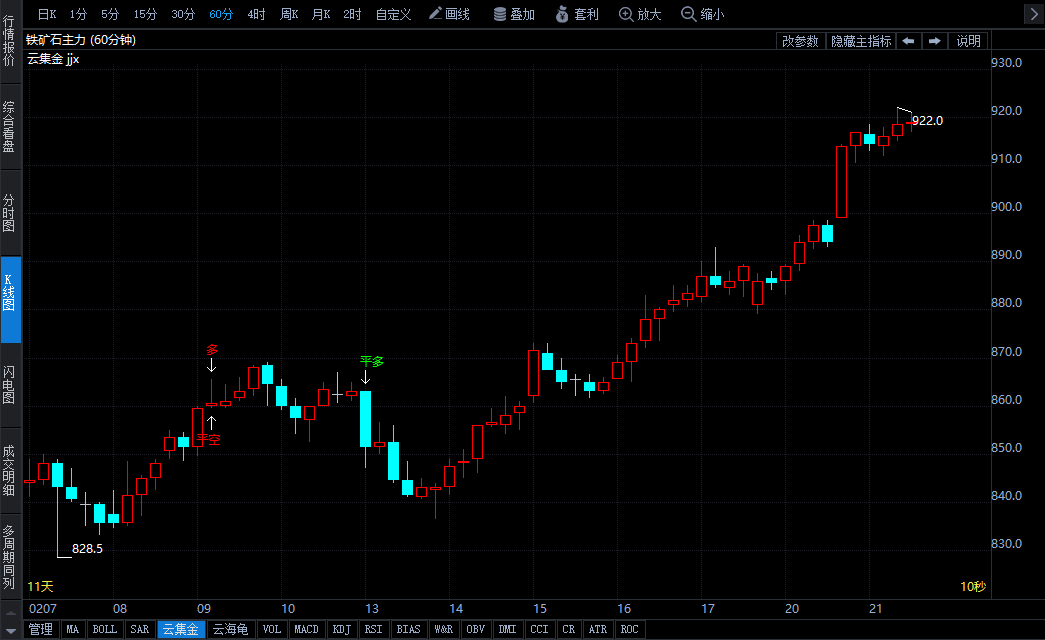This screenshot has height=640, width=1045.
Task: Go to previous indicator with left arrow
Action: (x=908, y=41)
